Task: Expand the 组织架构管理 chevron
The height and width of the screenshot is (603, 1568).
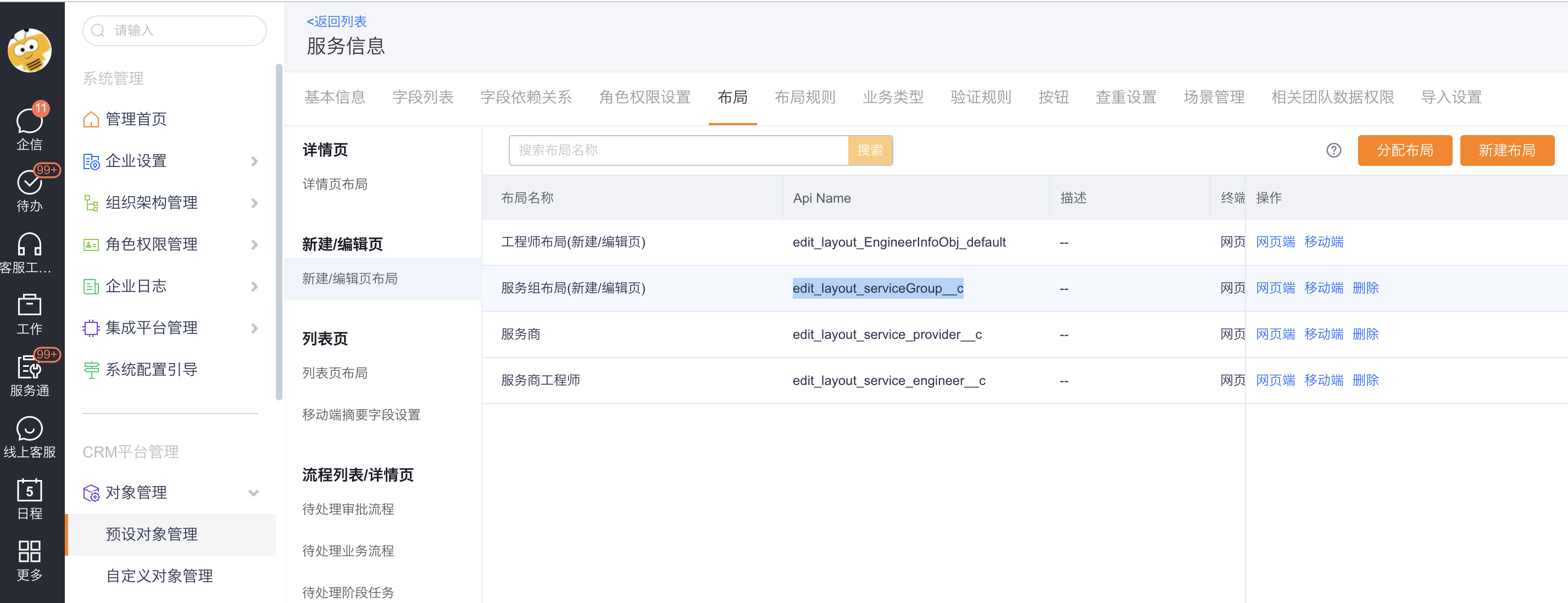Action: tap(254, 203)
